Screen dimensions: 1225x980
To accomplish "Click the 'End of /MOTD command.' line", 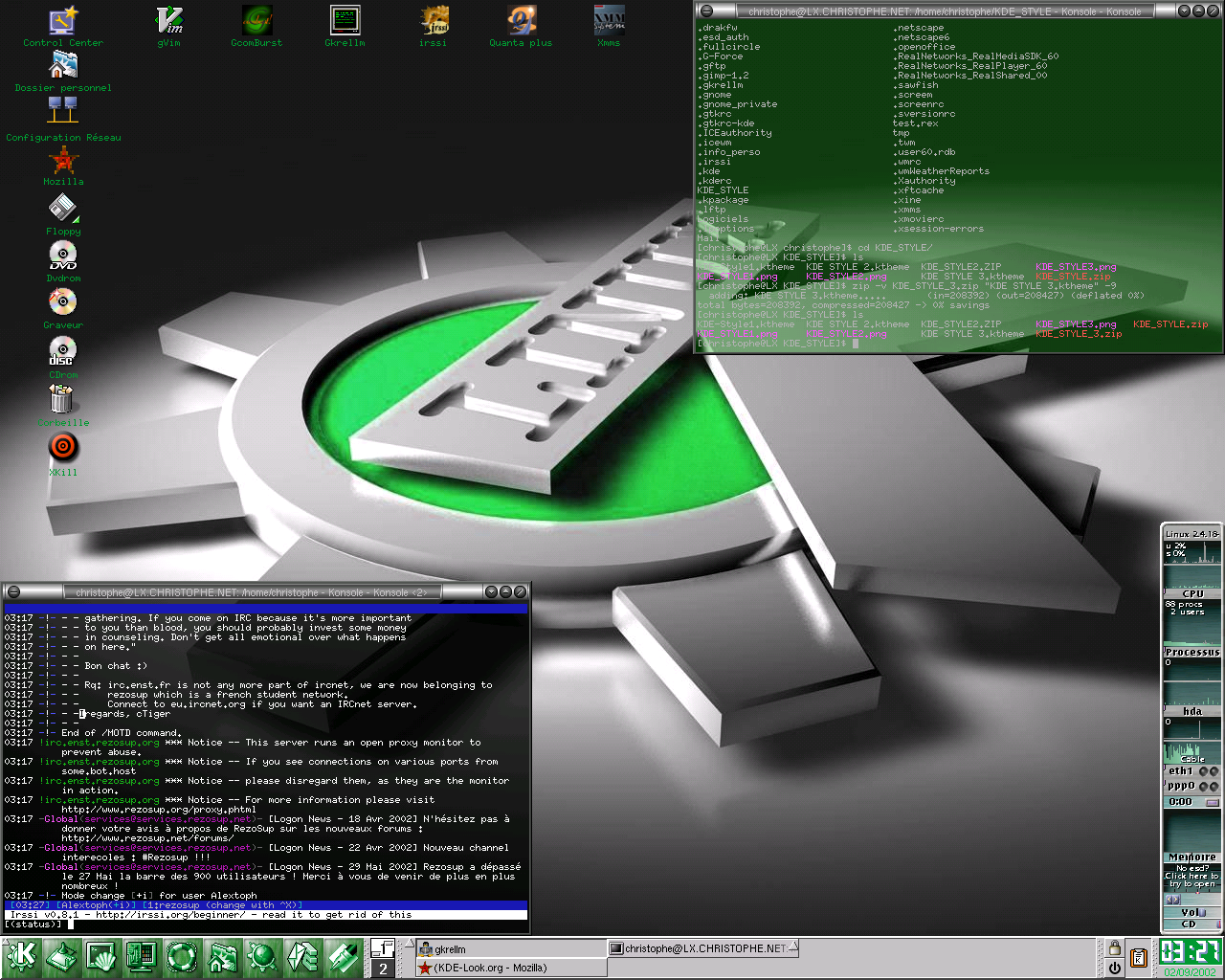I will coord(121,733).
